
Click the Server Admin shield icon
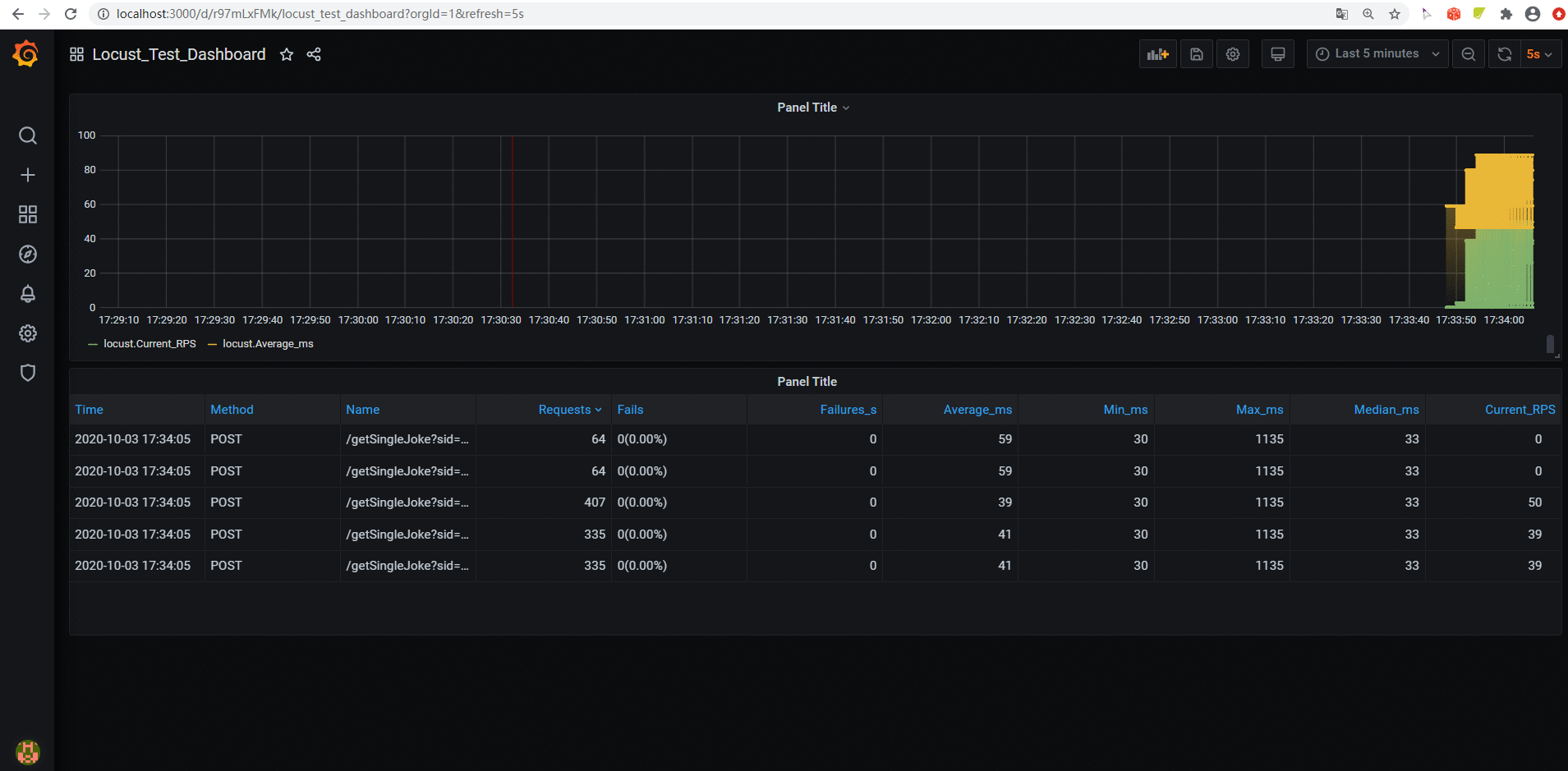(x=27, y=373)
